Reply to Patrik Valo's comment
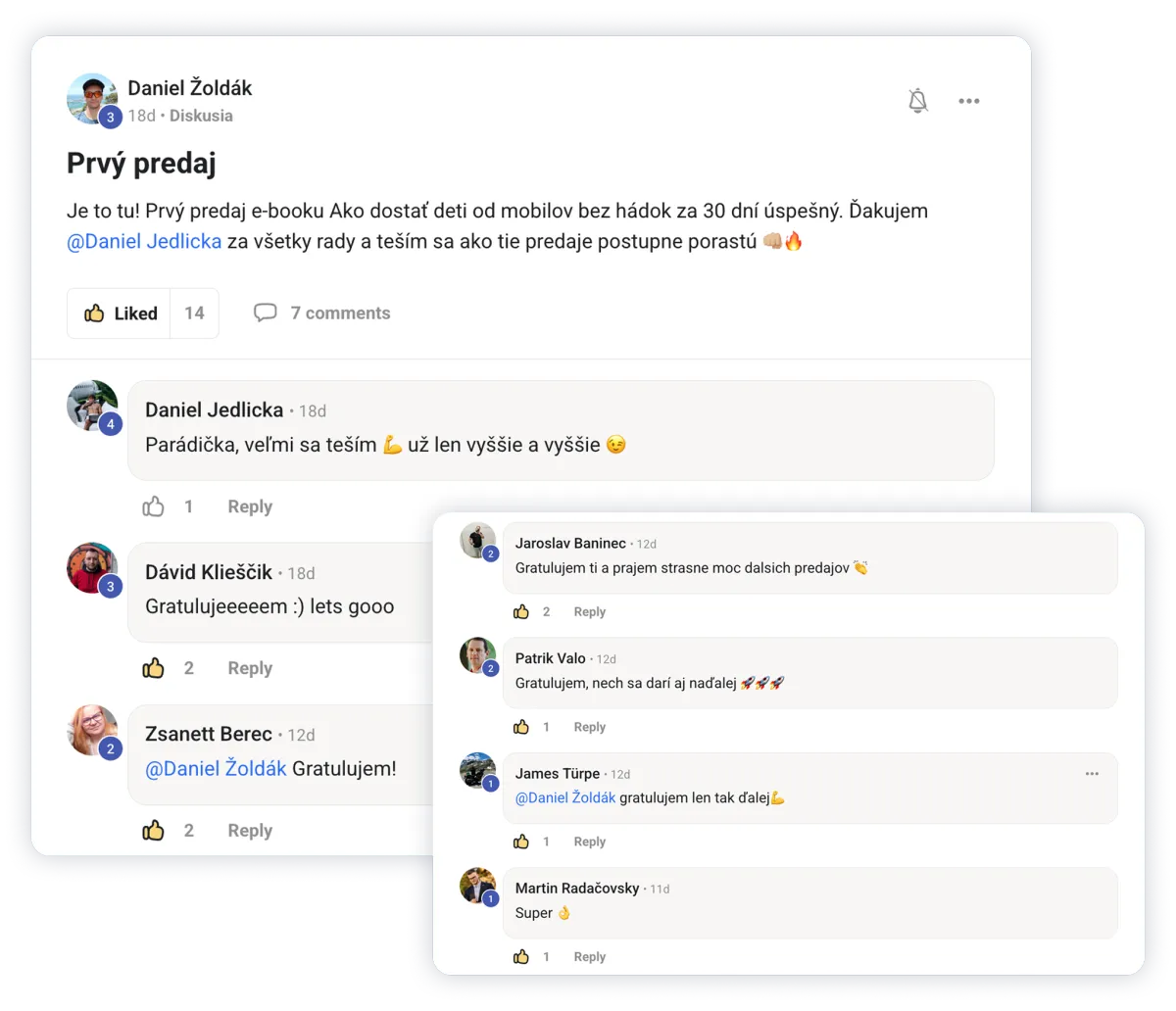This screenshot has height=1011, width=1176. pos(590,727)
